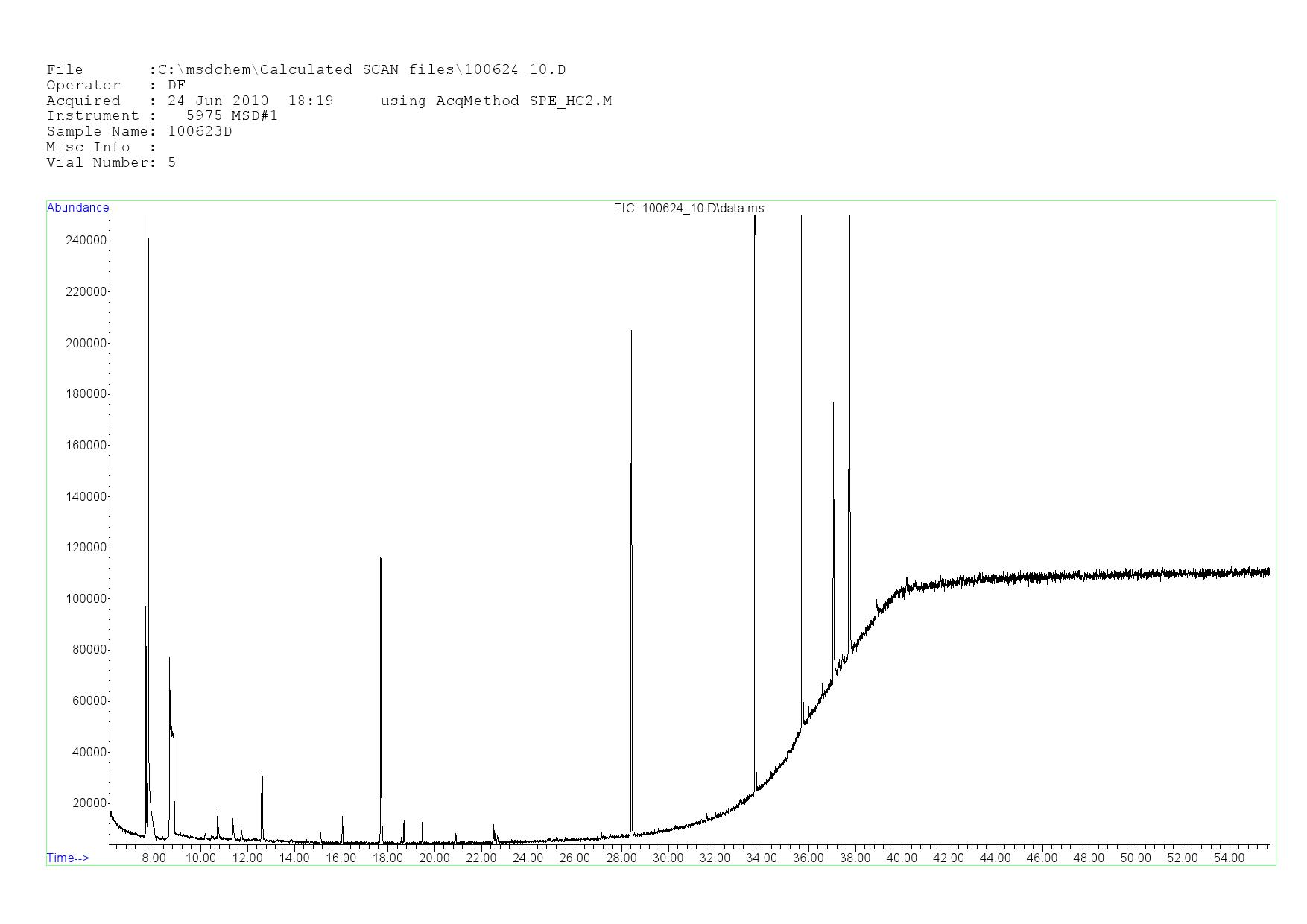Click the Operator DF line
Viewport: 1307px width, 924px height.
click(x=115, y=86)
